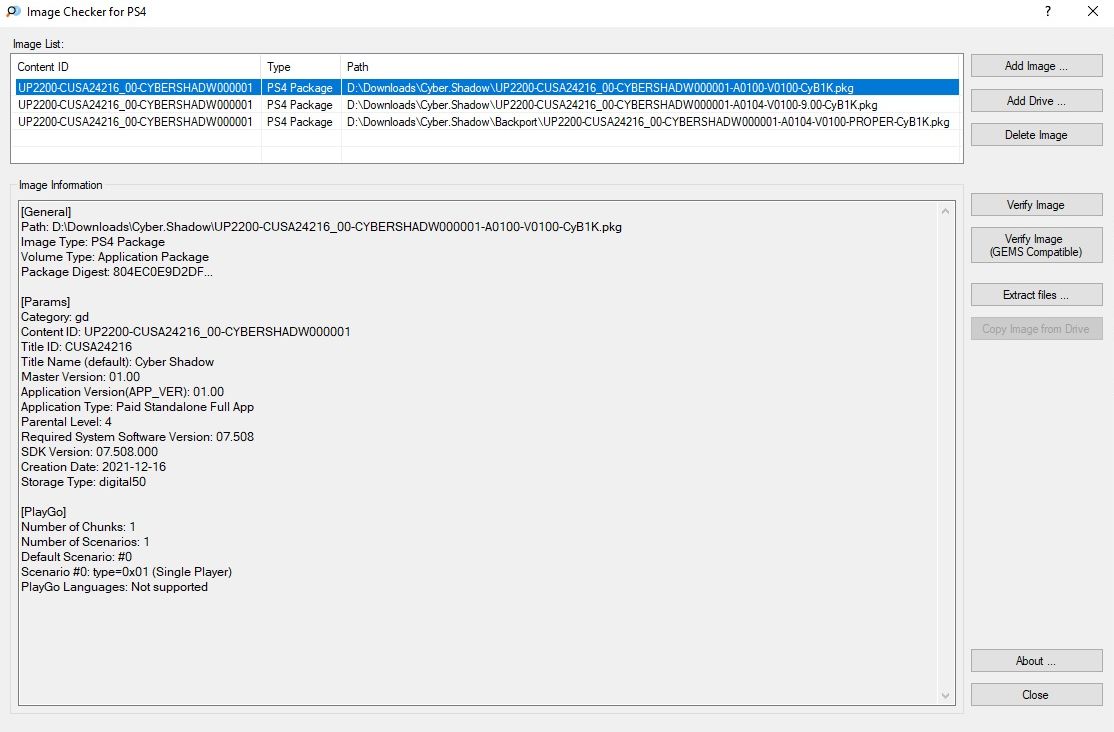Click the Image Checker app icon in title bar
The width and height of the screenshot is (1114, 732).
click(x=13, y=11)
